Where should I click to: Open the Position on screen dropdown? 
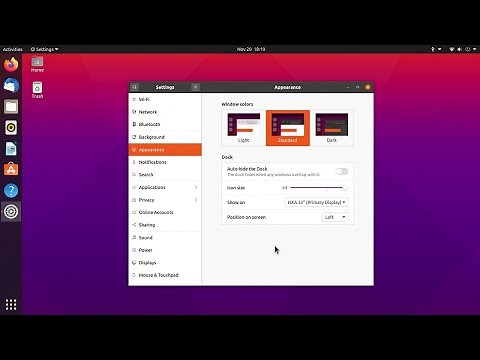pyautogui.click(x=335, y=217)
